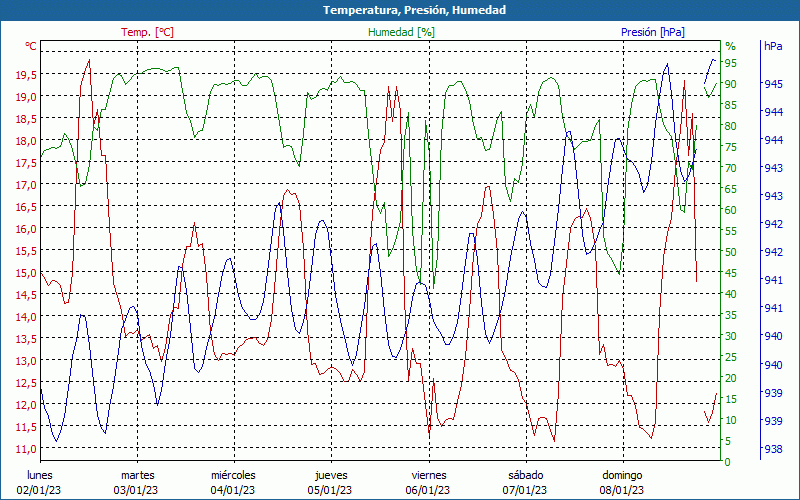Click the miércoles day label
This screenshot has height=500, width=800.
pos(233,475)
